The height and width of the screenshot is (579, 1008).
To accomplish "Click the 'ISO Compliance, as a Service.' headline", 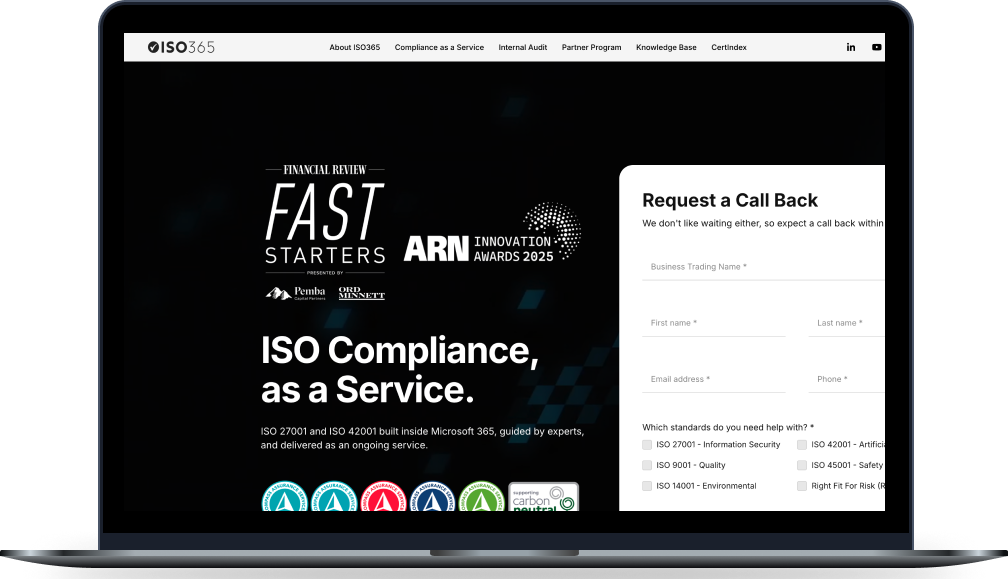I will click(x=400, y=370).
